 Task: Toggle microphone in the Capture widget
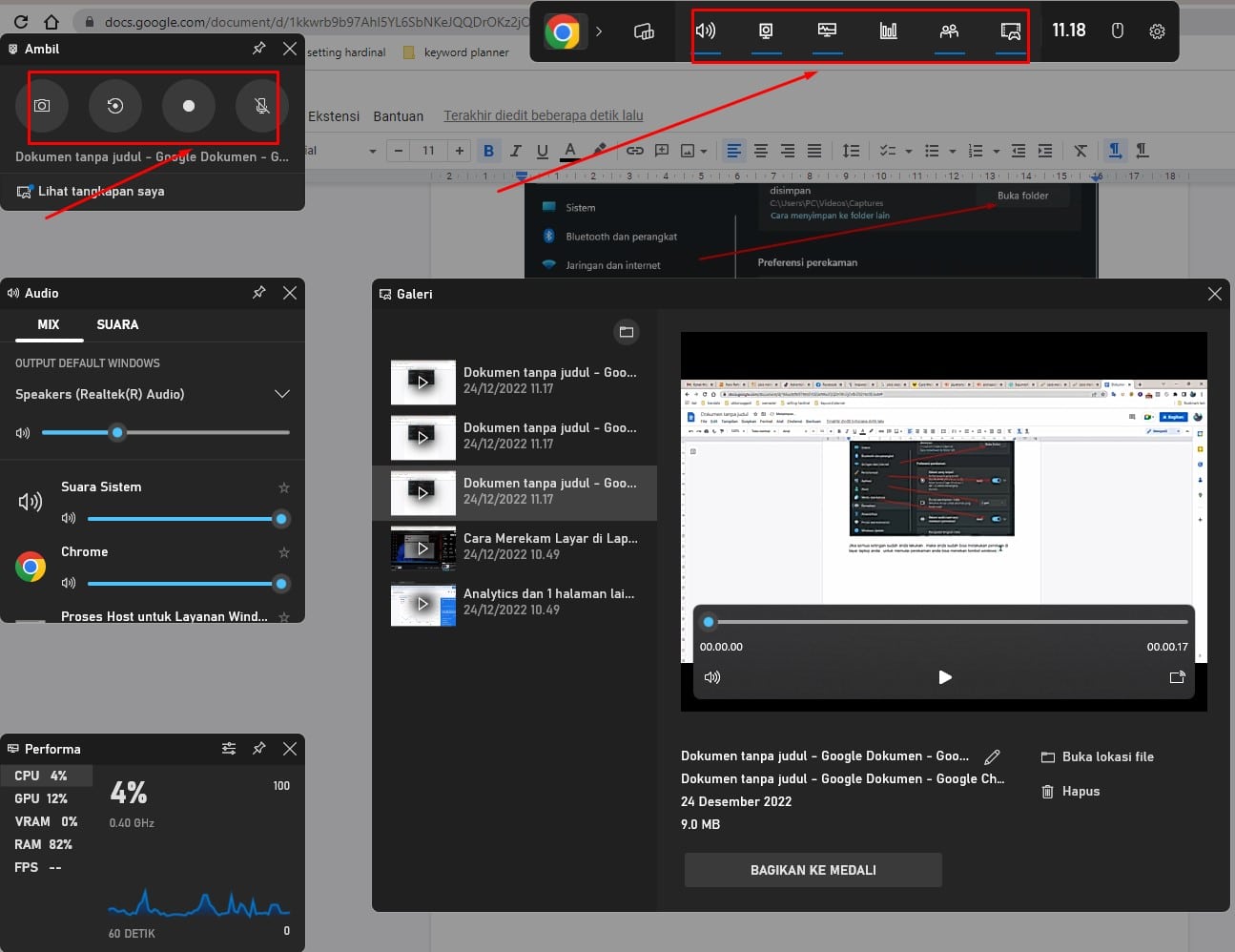[262, 106]
